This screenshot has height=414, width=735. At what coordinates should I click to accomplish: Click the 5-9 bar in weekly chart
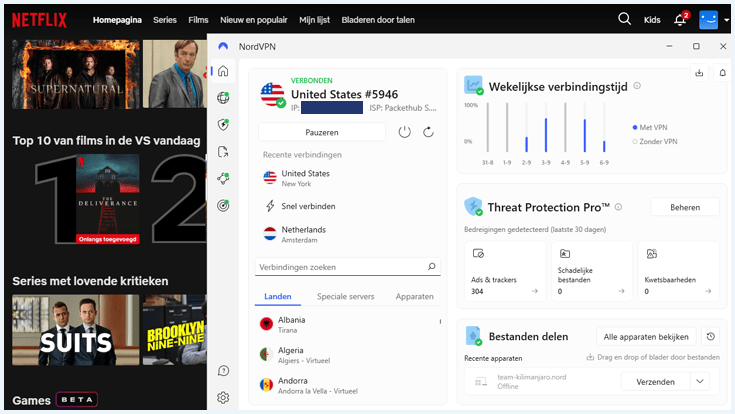(585, 135)
